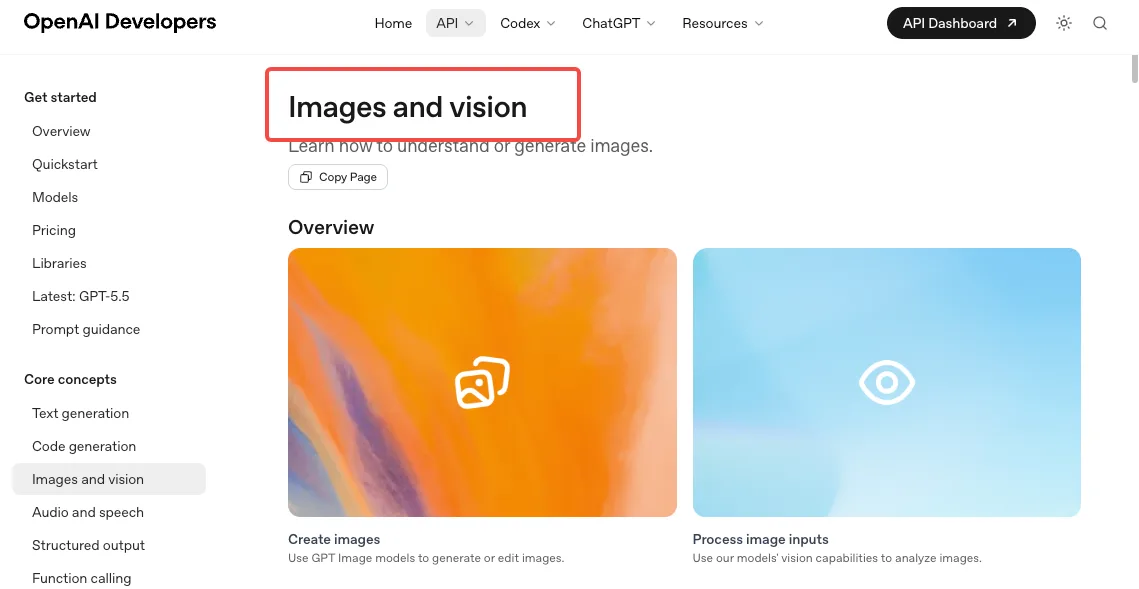
Task: Click the copy icon in Copy Page
Action: click(306, 177)
